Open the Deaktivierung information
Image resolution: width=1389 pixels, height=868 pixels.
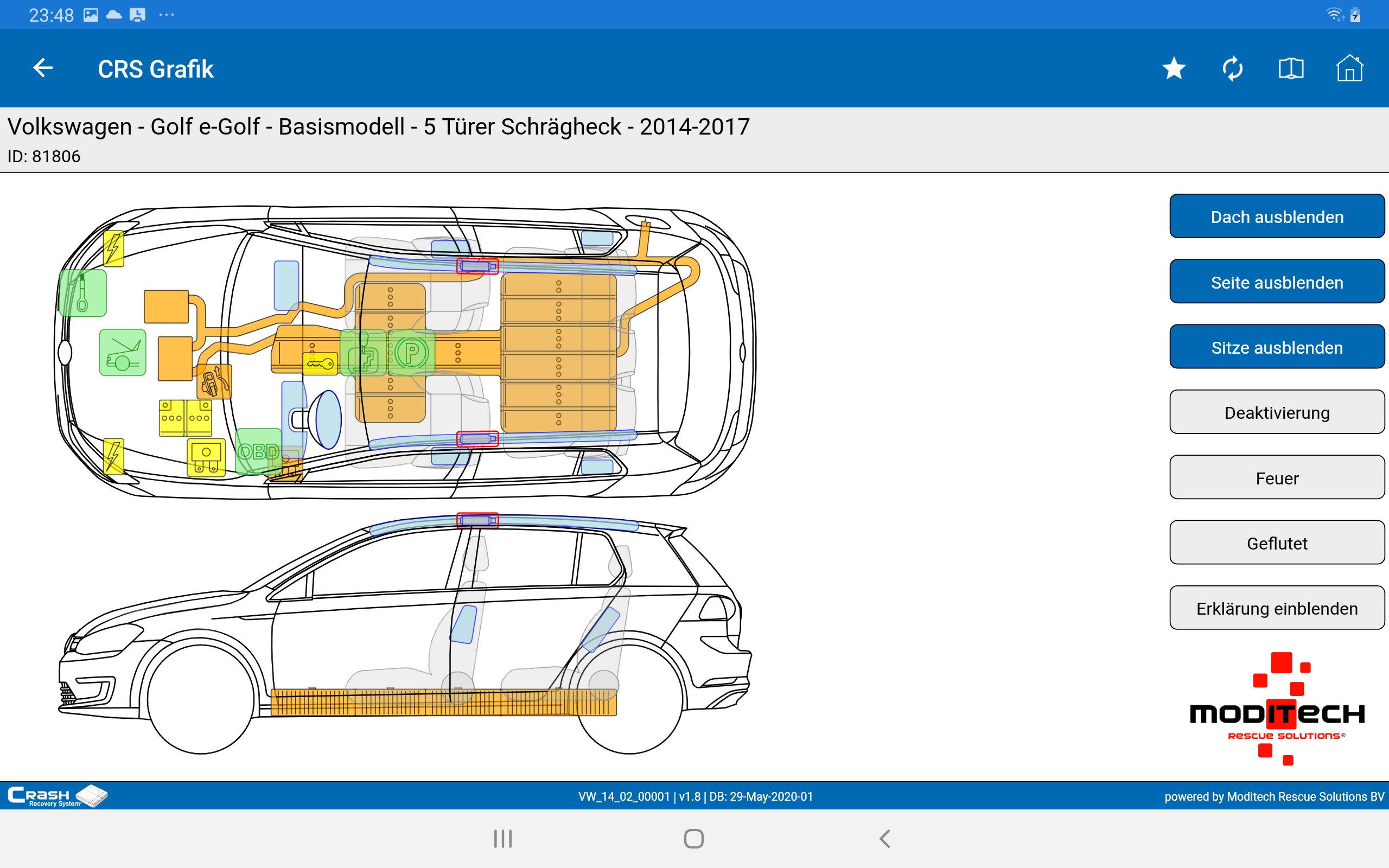coord(1277,412)
